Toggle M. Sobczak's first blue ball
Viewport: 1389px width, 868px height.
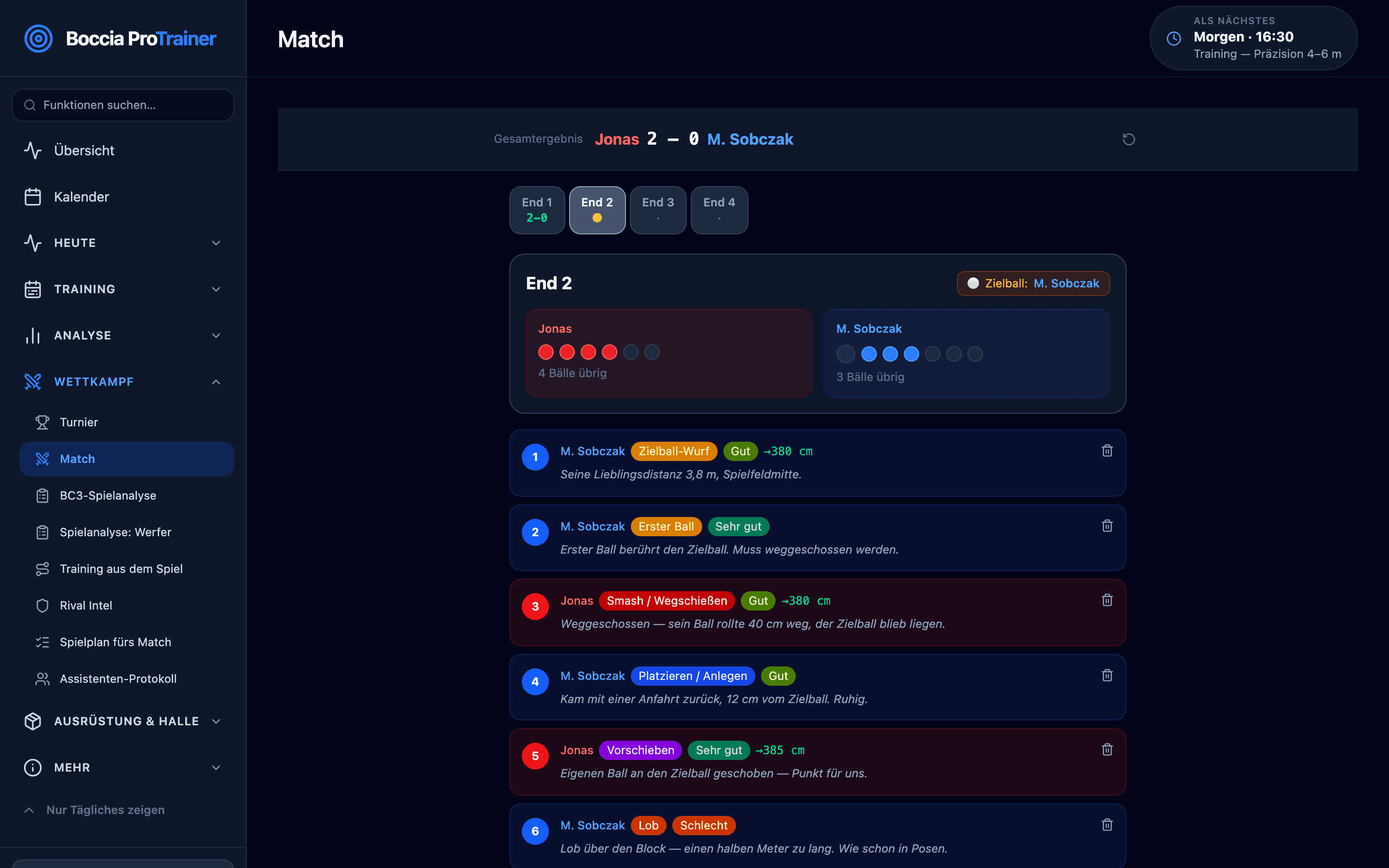pyautogui.click(x=869, y=354)
